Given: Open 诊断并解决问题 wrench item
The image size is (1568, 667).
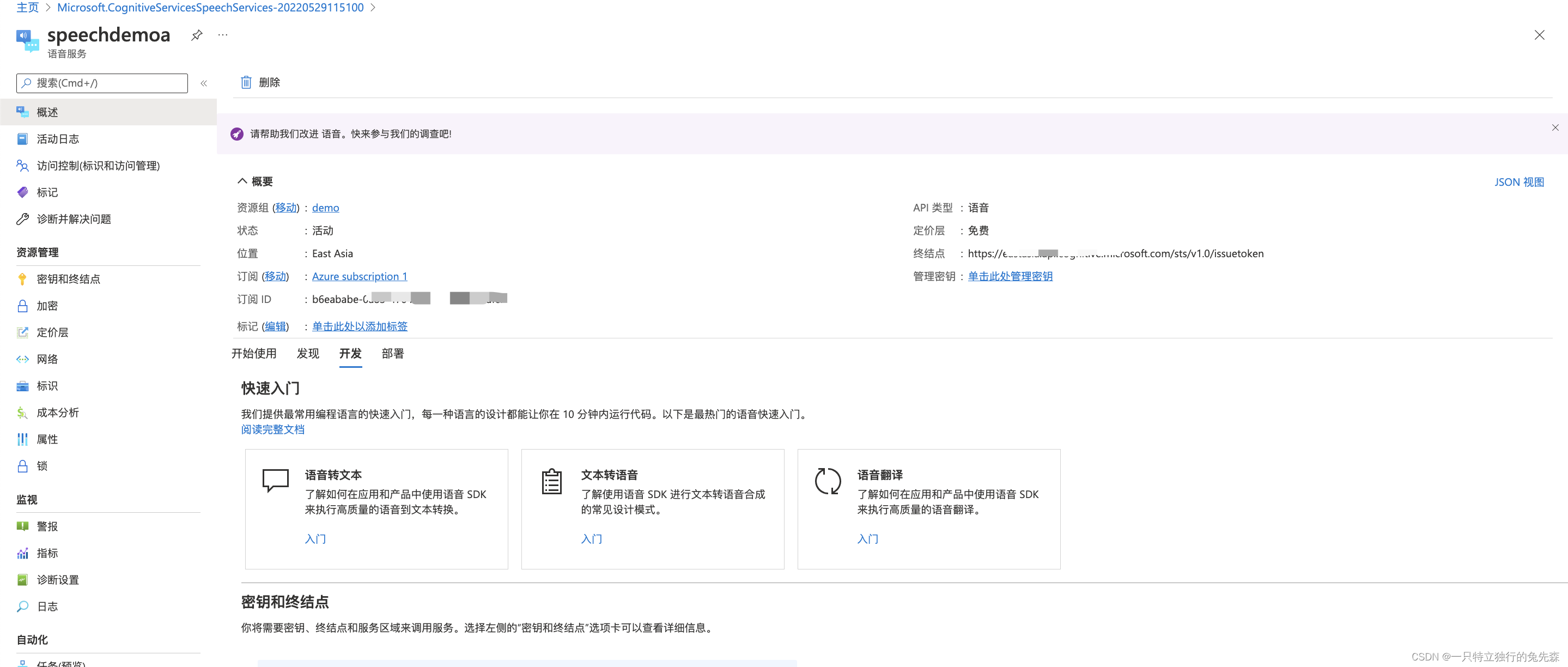Looking at the screenshot, I should point(74,219).
